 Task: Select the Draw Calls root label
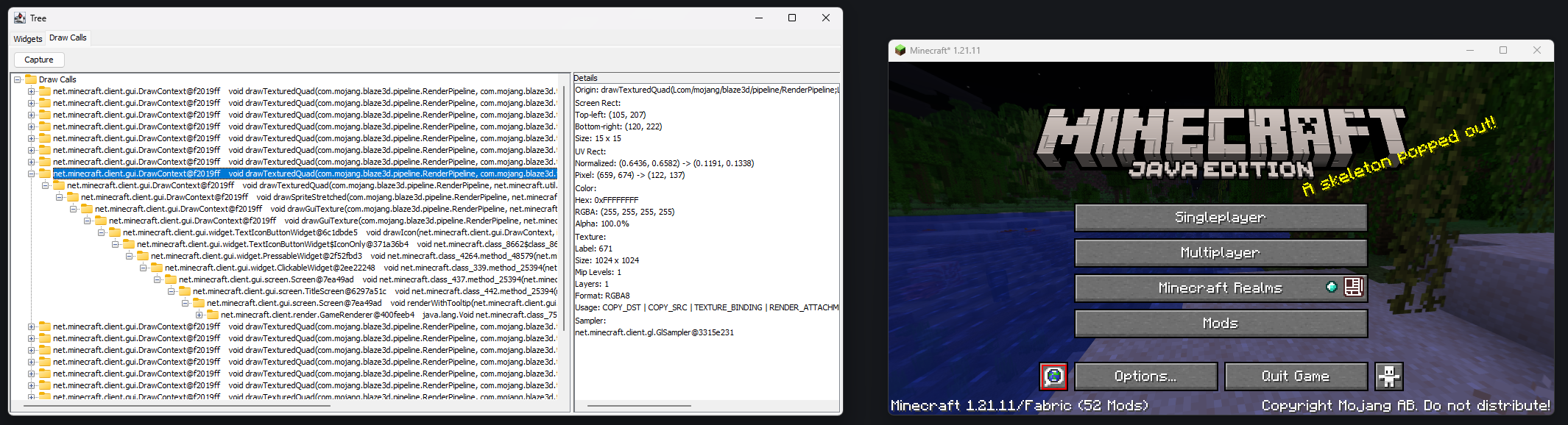[x=57, y=79]
